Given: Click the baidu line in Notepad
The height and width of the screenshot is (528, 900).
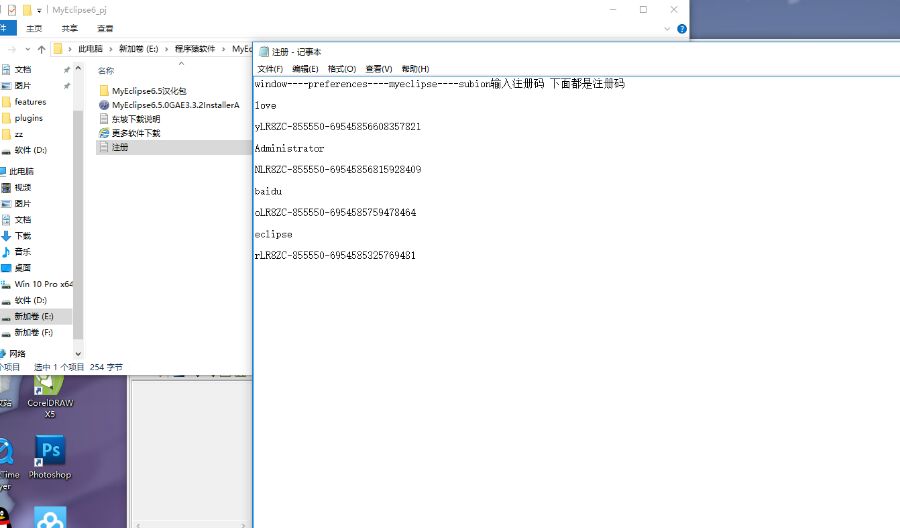Looking at the screenshot, I should (x=268, y=191).
